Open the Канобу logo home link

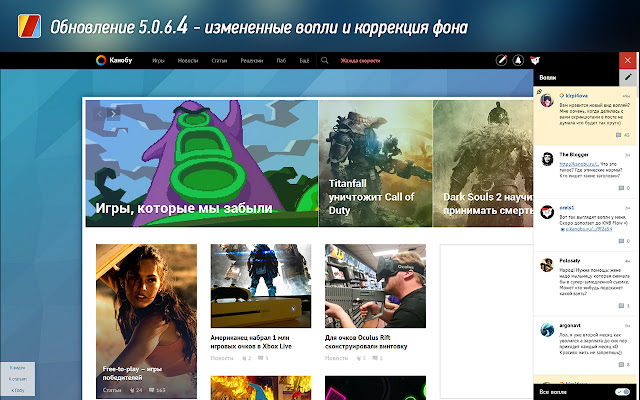114,60
